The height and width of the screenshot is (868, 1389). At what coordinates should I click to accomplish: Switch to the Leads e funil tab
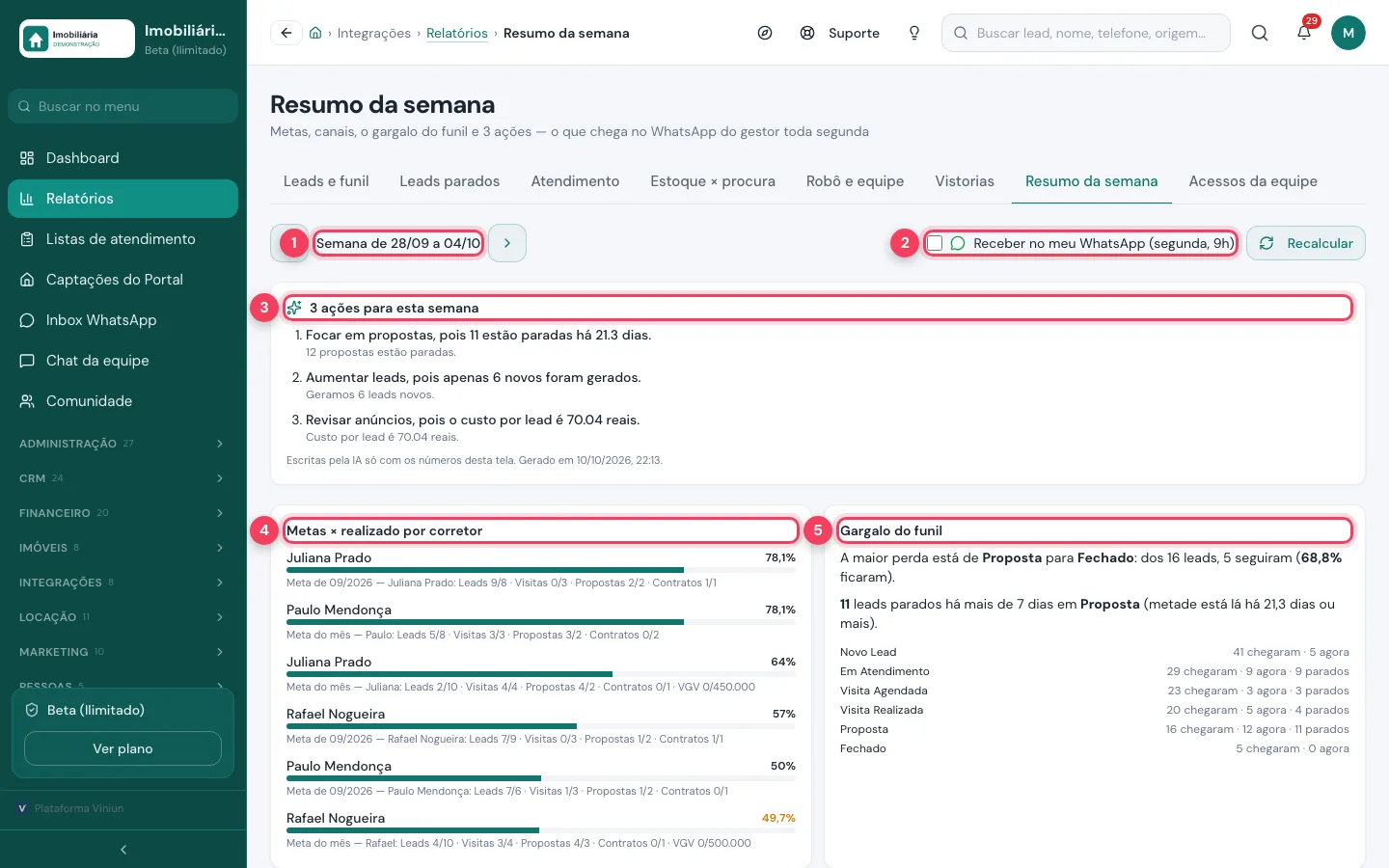326,181
